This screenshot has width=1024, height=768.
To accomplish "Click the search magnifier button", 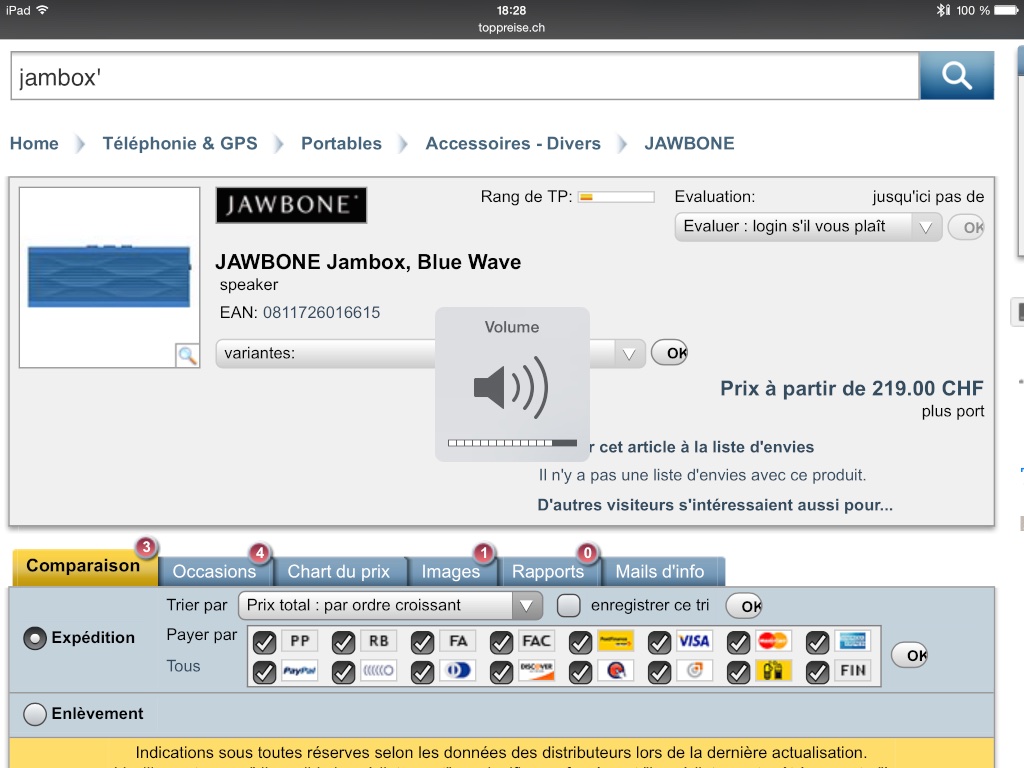I will tap(956, 76).
